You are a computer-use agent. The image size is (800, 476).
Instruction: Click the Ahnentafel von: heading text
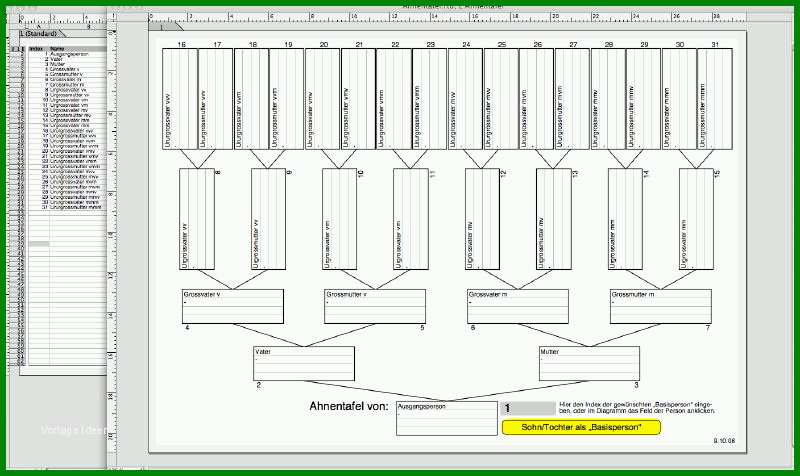[x=349, y=407]
